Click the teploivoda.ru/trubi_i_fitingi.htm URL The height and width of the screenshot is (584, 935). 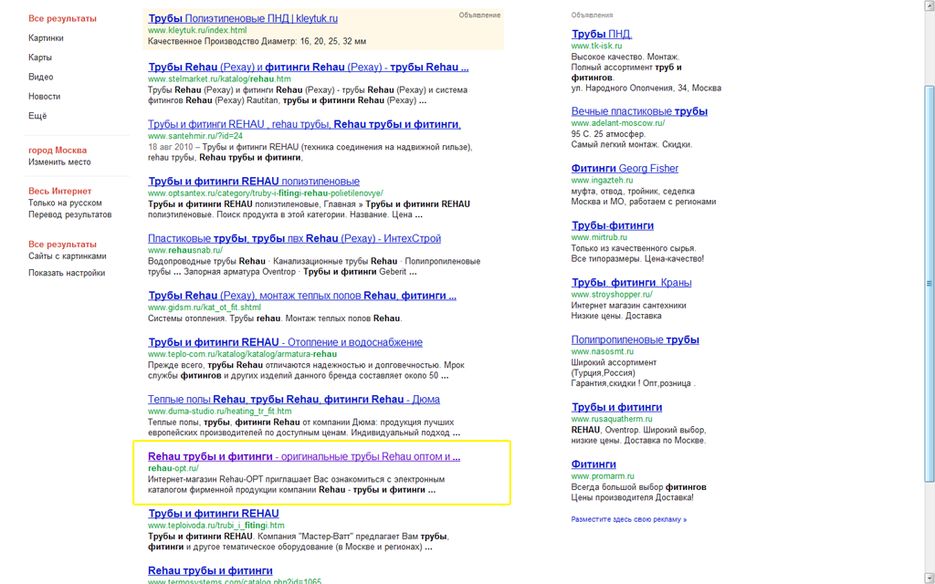[216, 526]
